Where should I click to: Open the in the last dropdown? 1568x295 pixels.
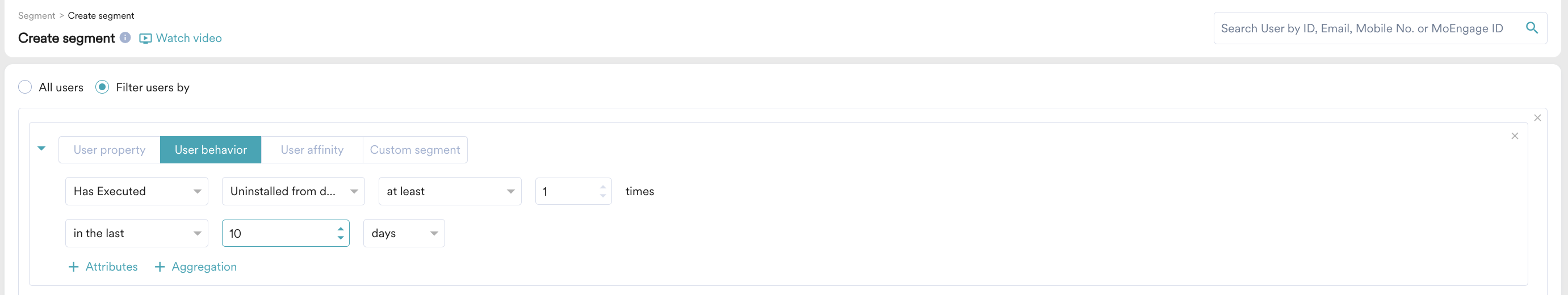click(x=136, y=233)
